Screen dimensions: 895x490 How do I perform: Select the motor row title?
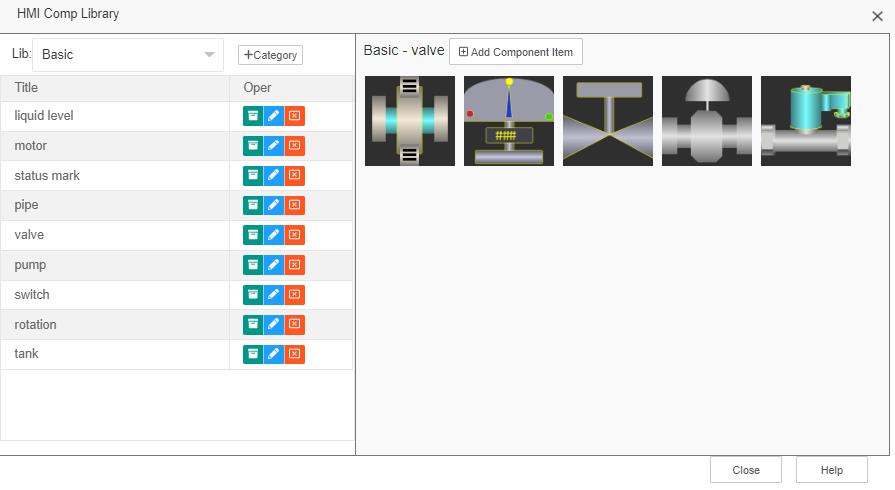pos(31,146)
